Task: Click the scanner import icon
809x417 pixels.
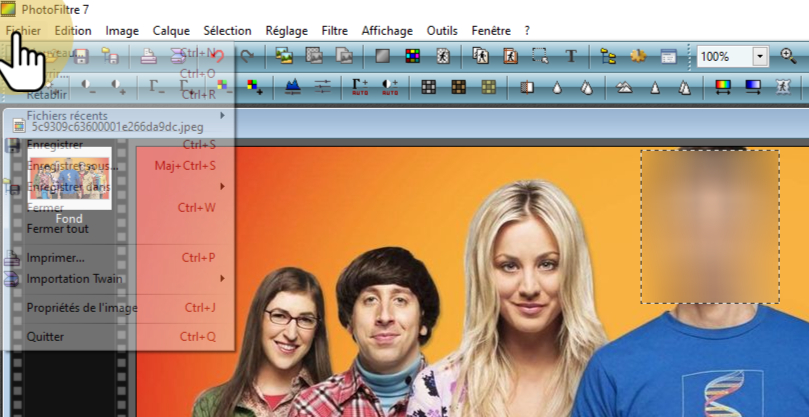Action: 178,56
